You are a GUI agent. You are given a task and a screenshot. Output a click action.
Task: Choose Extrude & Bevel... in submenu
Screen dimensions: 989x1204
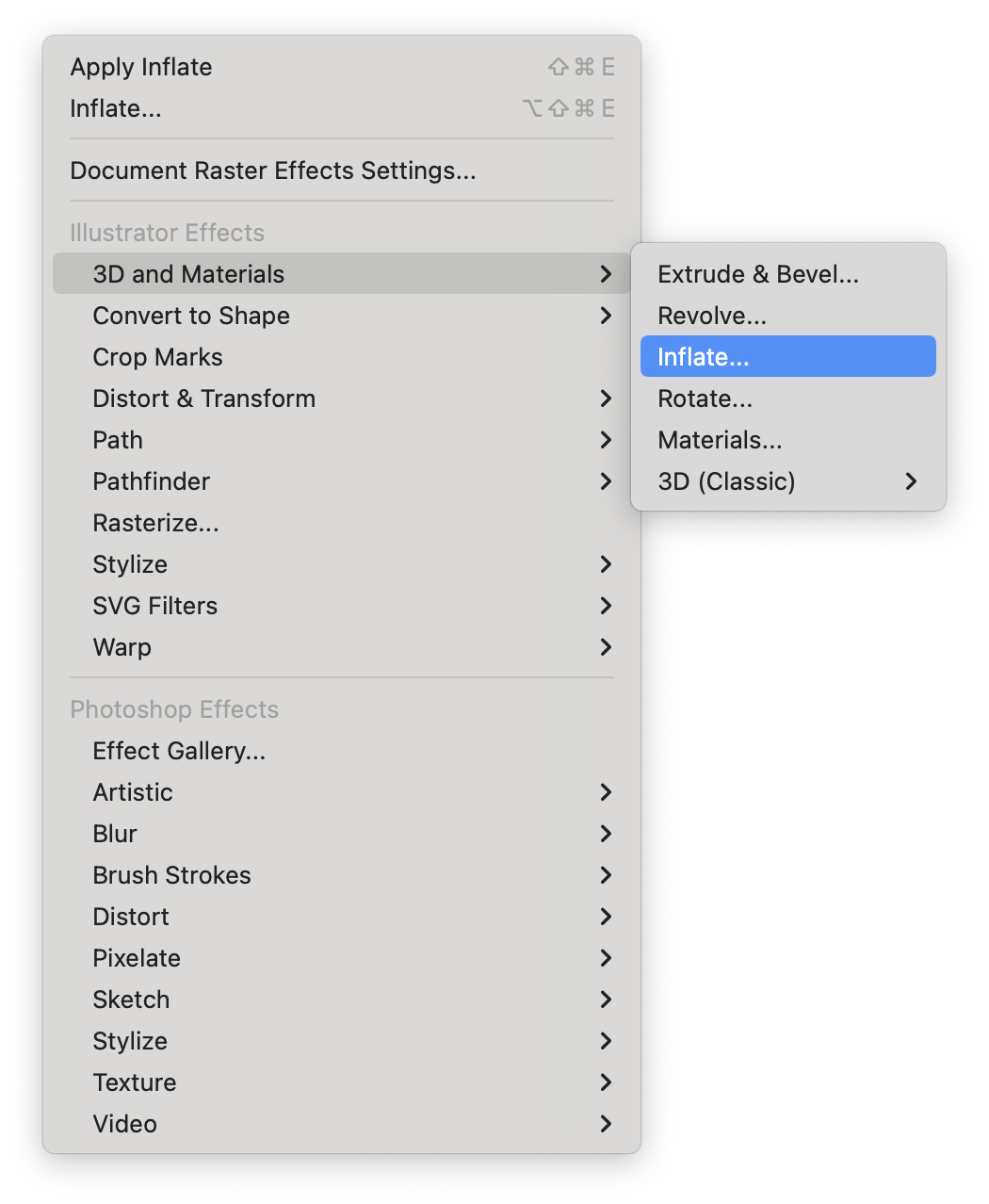tap(788, 274)
